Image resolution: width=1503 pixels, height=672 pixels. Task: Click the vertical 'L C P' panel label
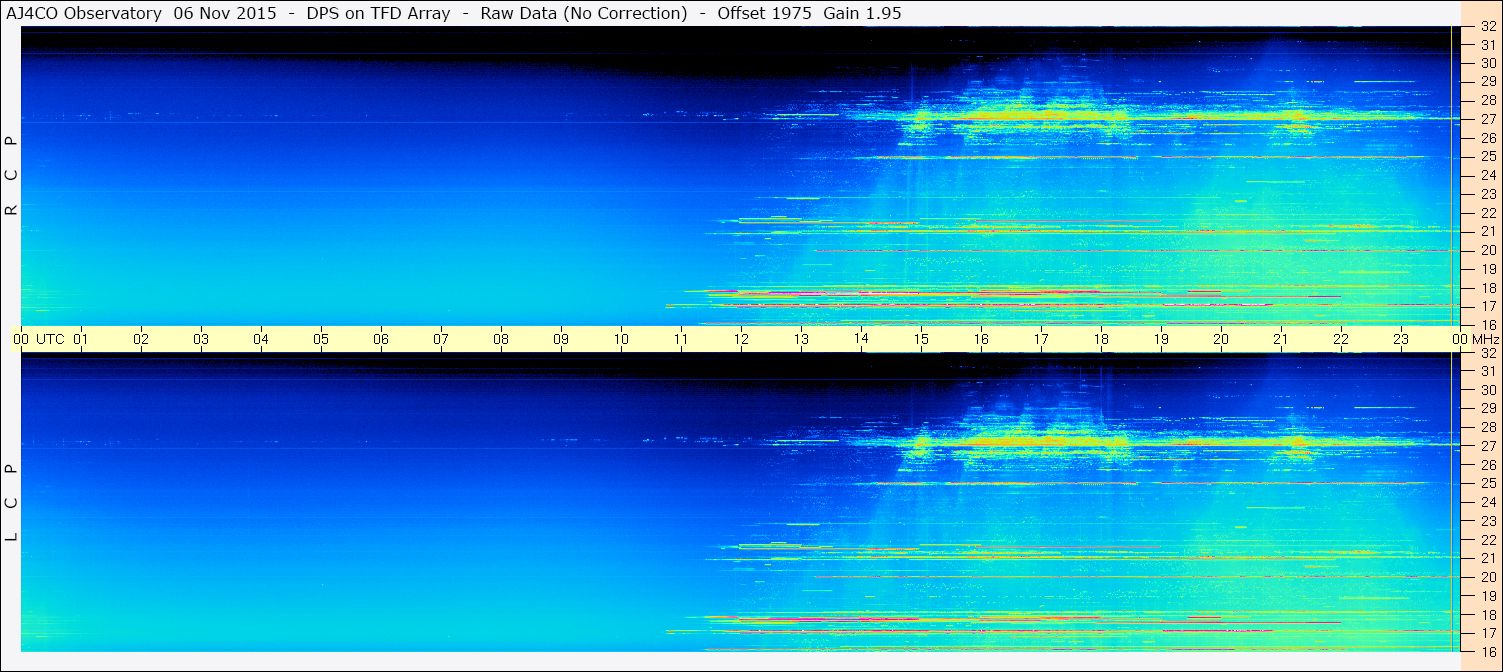click(12, 503)
